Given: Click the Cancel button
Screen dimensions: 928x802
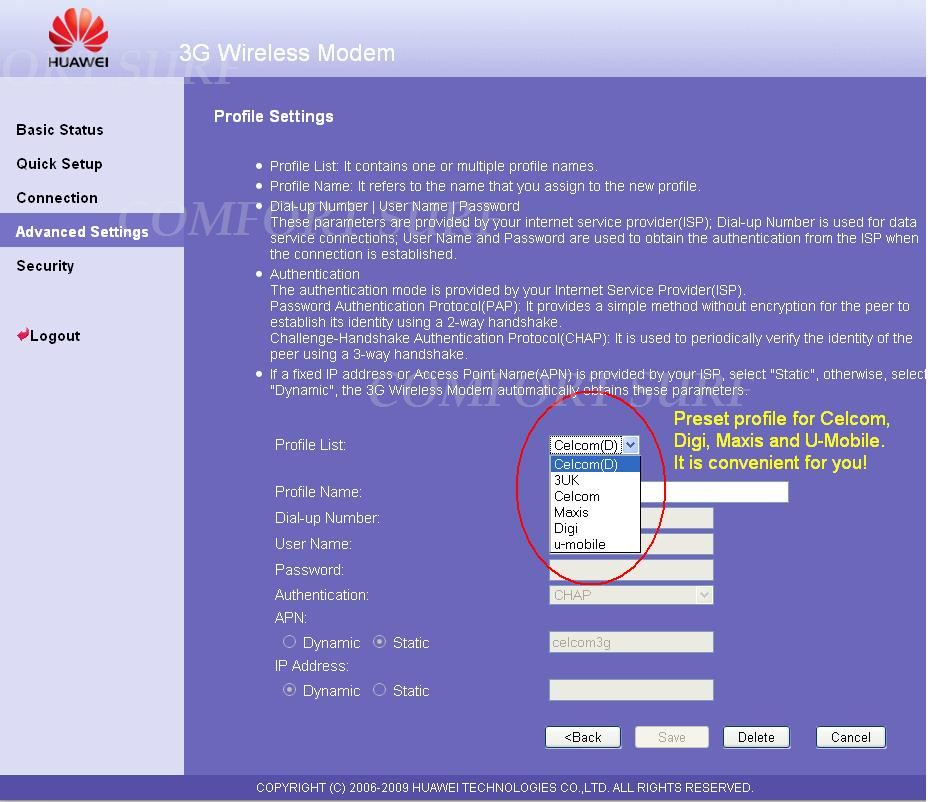Looking at the screenshot, I should tap(850, 737).
